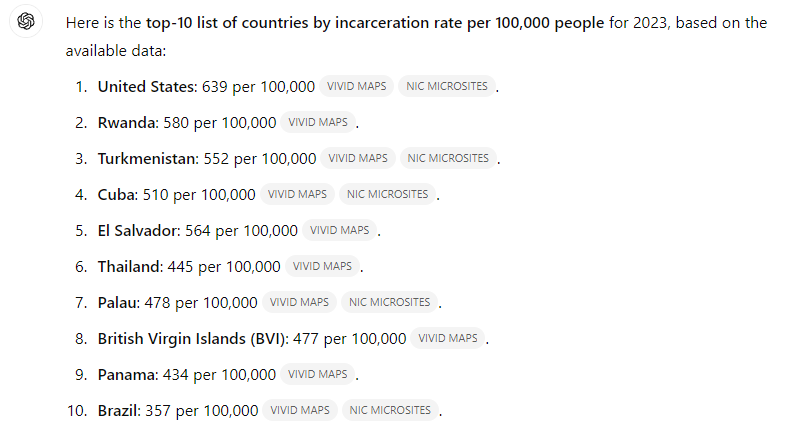Click the bold top-10 list heading text

click(x=375, y=23)
